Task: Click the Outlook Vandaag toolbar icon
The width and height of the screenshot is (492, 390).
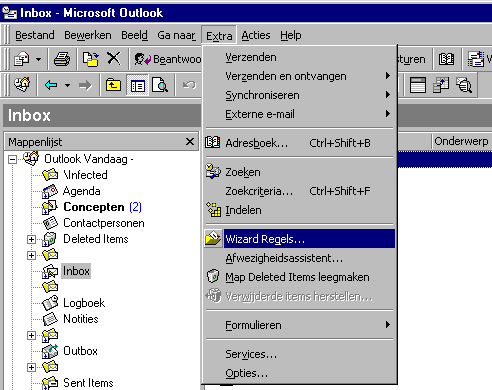Action: point(22,85)
